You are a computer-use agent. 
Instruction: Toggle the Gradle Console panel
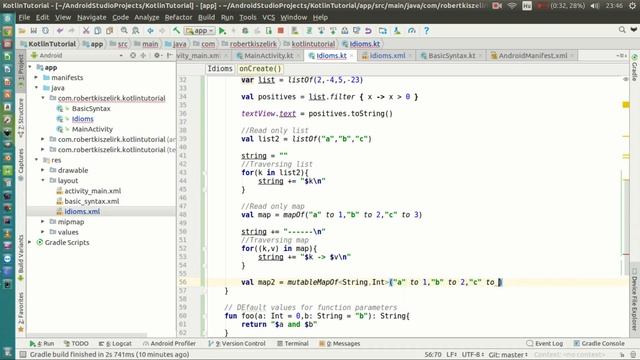599,343
